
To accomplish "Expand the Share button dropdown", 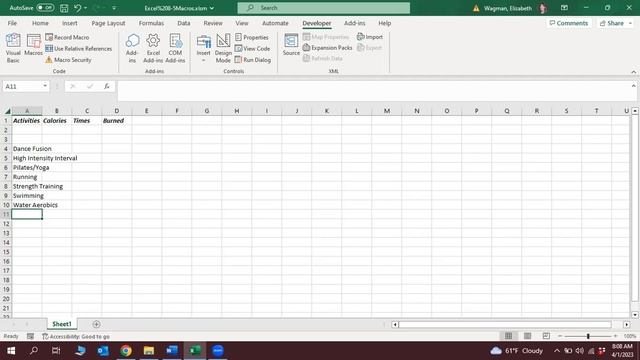I will 630,23.
